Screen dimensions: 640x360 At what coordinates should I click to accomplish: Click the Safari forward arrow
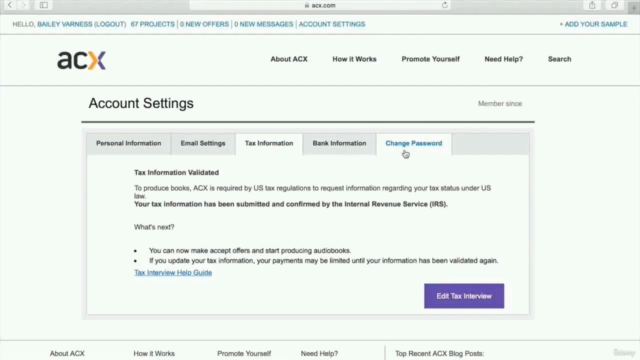24,5
